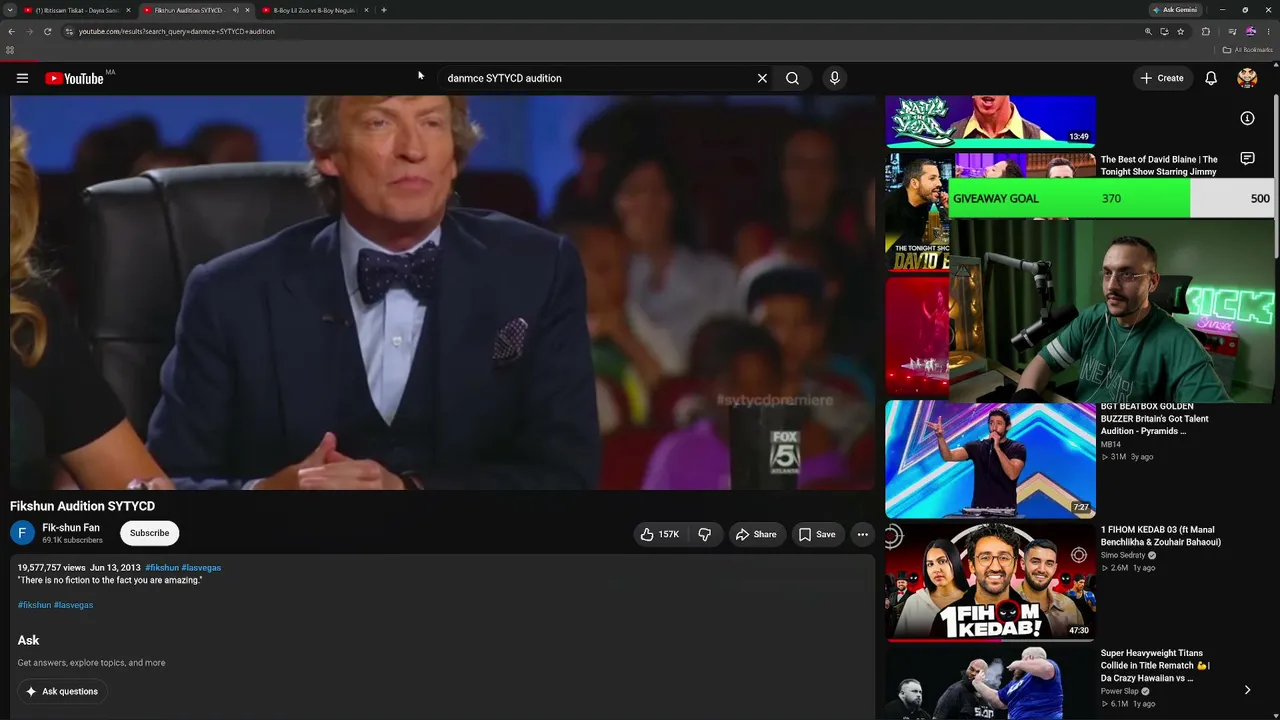Open the media controls icon in toolbar
Image resolution: width=1280 pixels, height=720 pixels.
click(1232, 31)
